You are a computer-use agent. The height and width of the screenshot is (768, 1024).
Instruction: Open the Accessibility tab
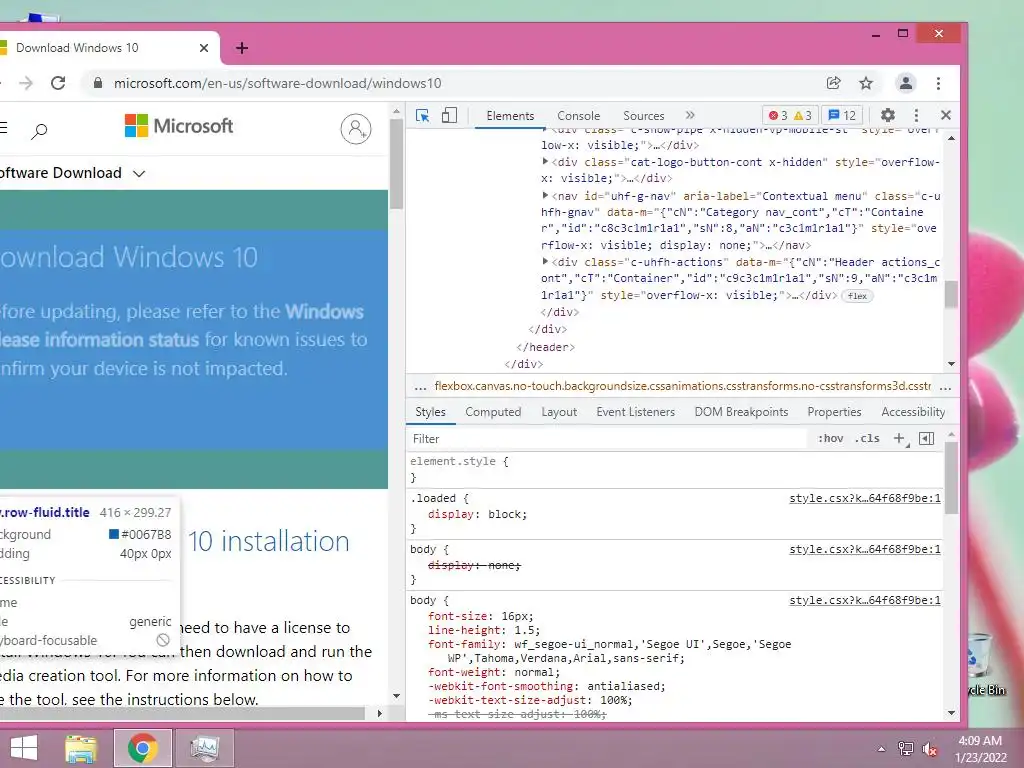[x=913, y=412]
